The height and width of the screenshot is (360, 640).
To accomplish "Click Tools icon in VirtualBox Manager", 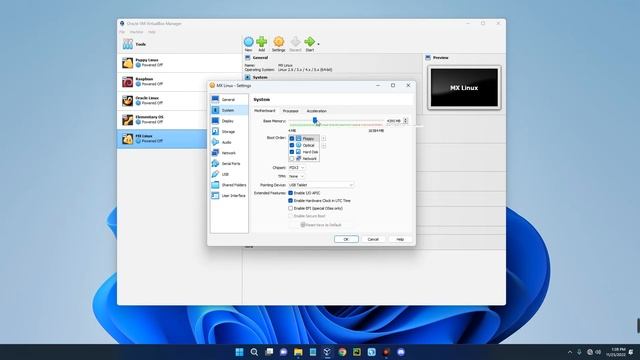I will pos(128,44).
